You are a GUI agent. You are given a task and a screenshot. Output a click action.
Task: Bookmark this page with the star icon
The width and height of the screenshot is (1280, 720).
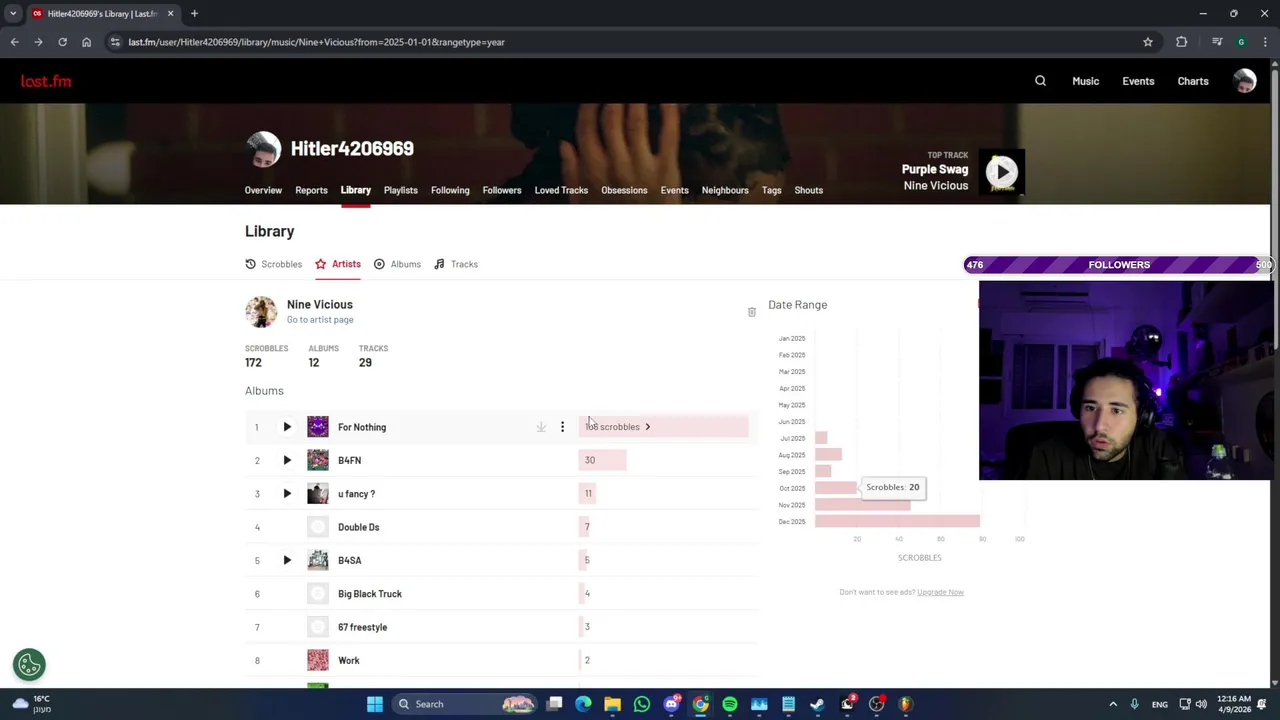(x=1148, y=42)
